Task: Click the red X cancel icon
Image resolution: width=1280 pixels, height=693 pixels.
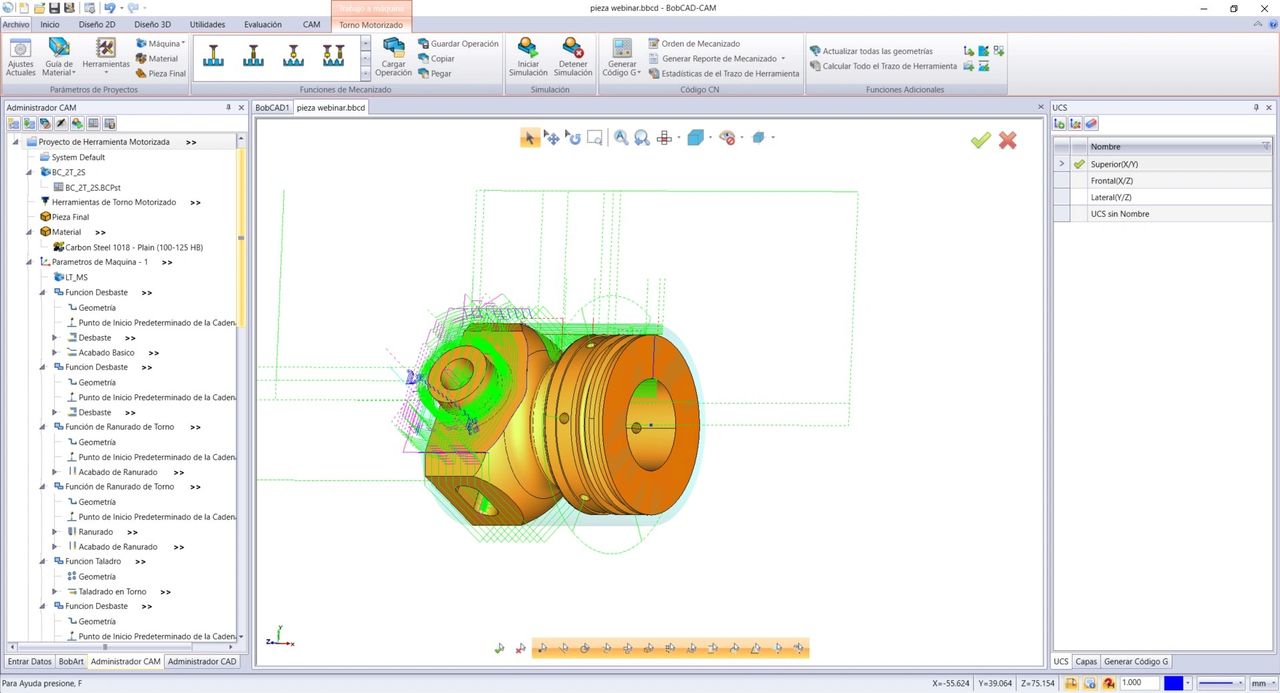Action: pyautogui.click(x=1007, y=141)
